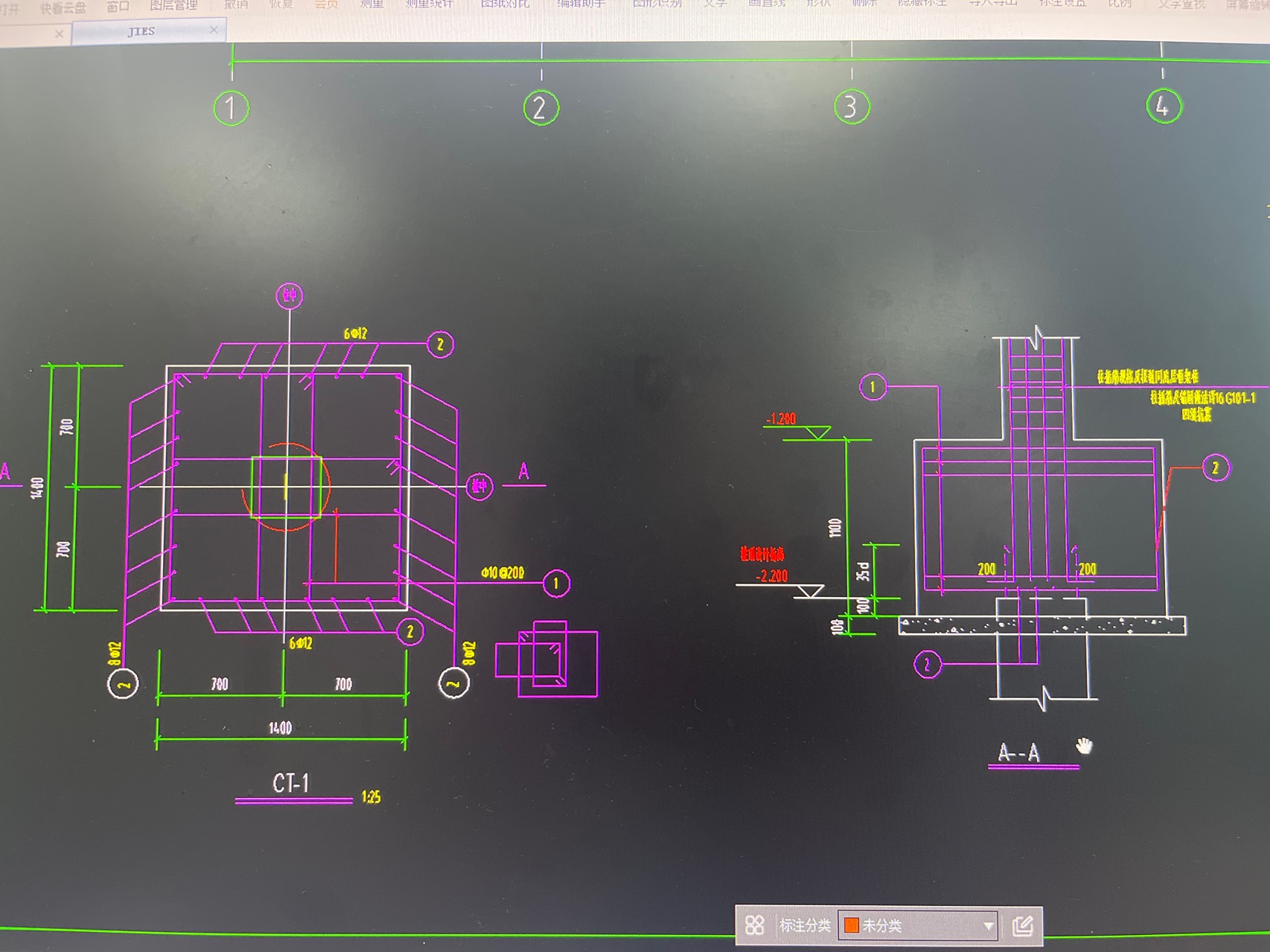
Task: Select the bottom 6Φ12 rebar label
Action: pyautogui.click(x=301, y=643)
